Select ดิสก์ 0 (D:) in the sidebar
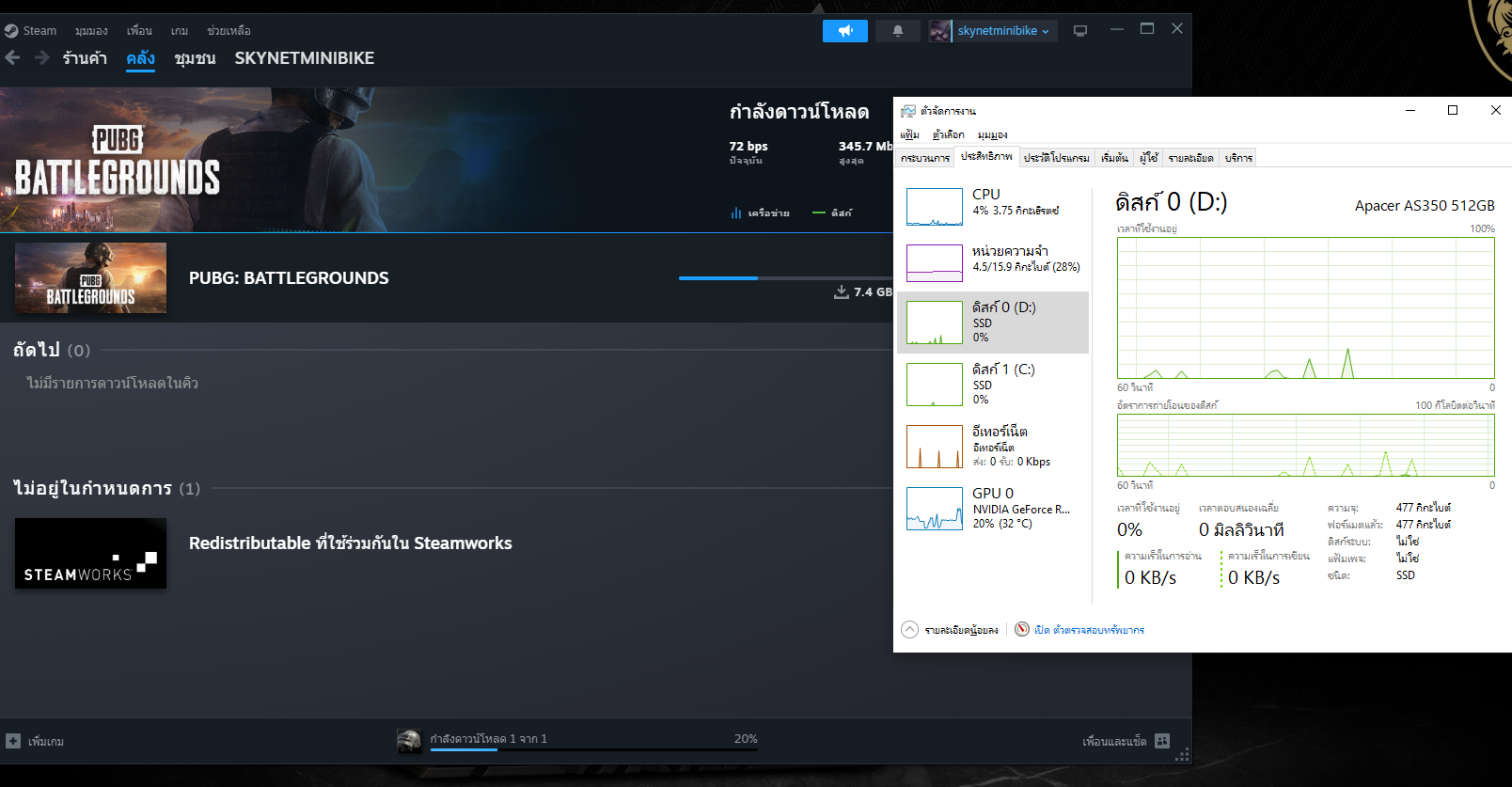The height and width of the screenshot is (787, 1512). tap(993, 323)
